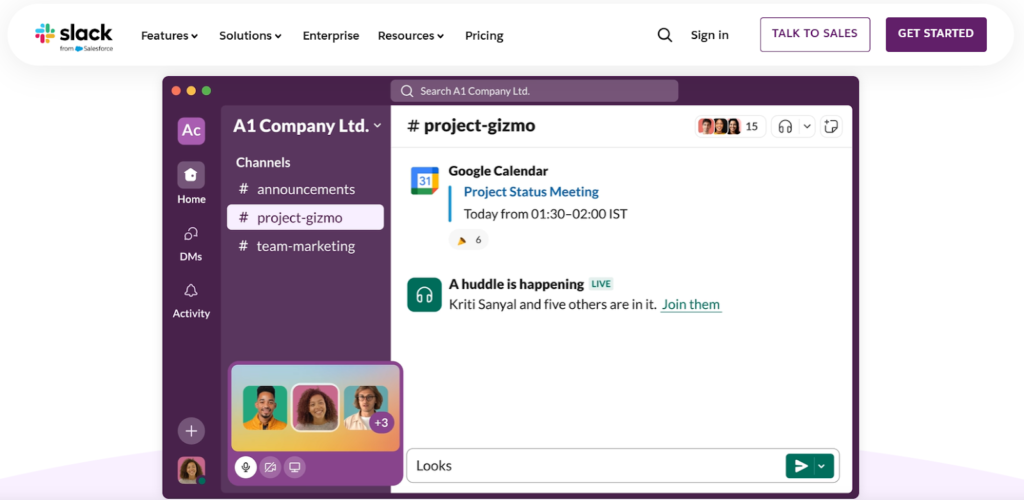
Task: Open the user profile avatar at sidebar bottom
Action: click(191, 470)
